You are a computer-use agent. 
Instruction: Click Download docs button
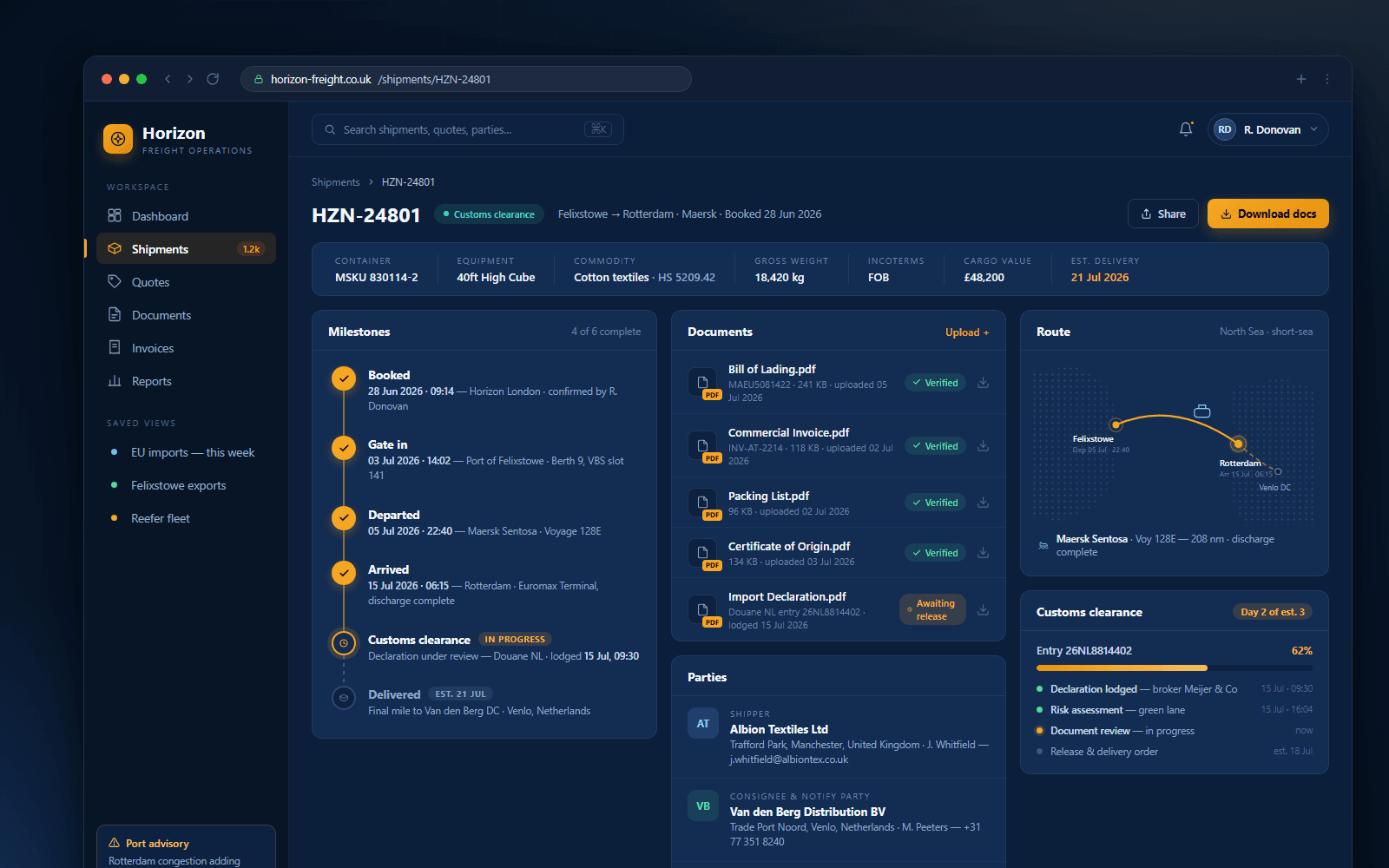(1268, 214)
